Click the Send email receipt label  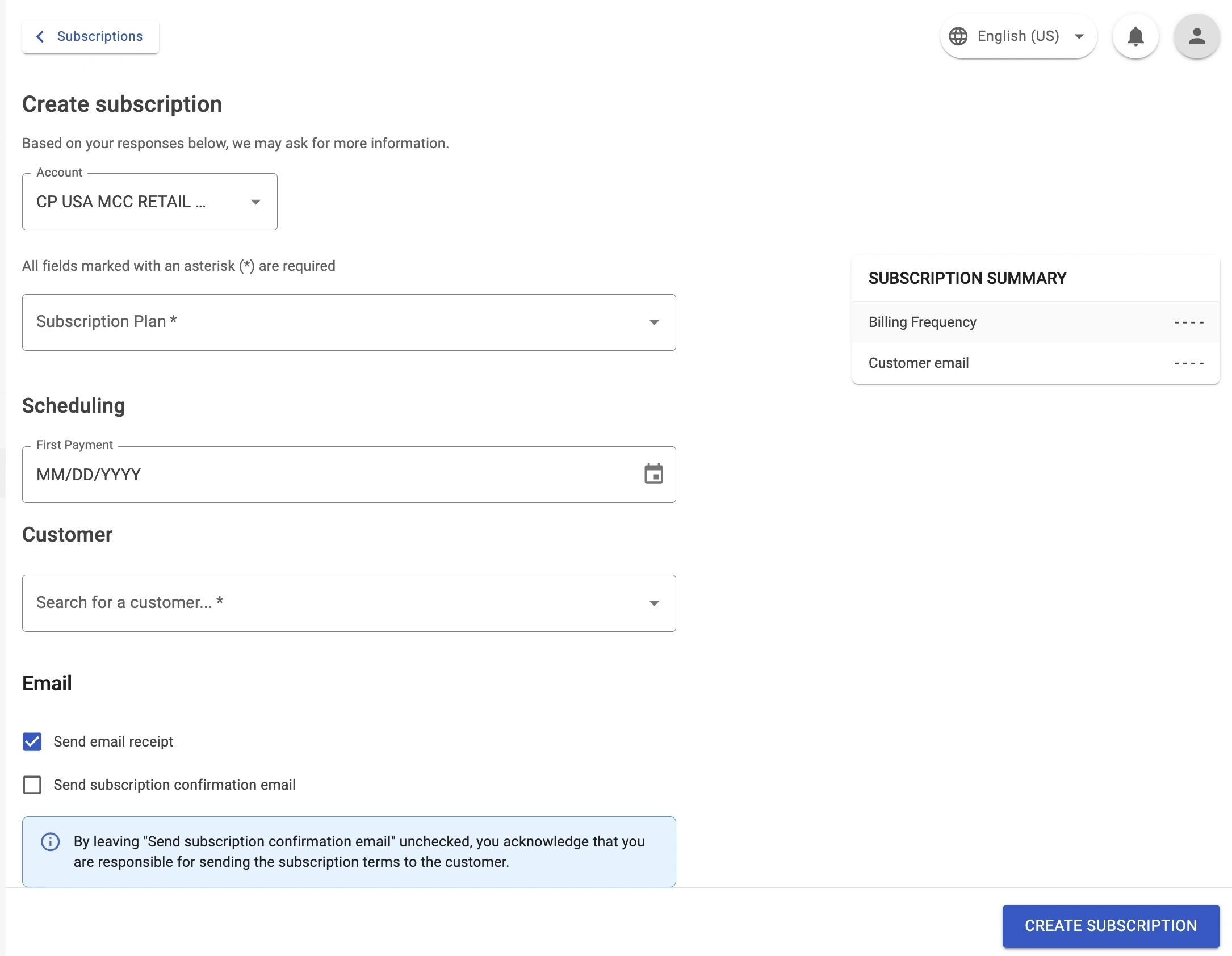pyautogui.click(x=114, y=741)
